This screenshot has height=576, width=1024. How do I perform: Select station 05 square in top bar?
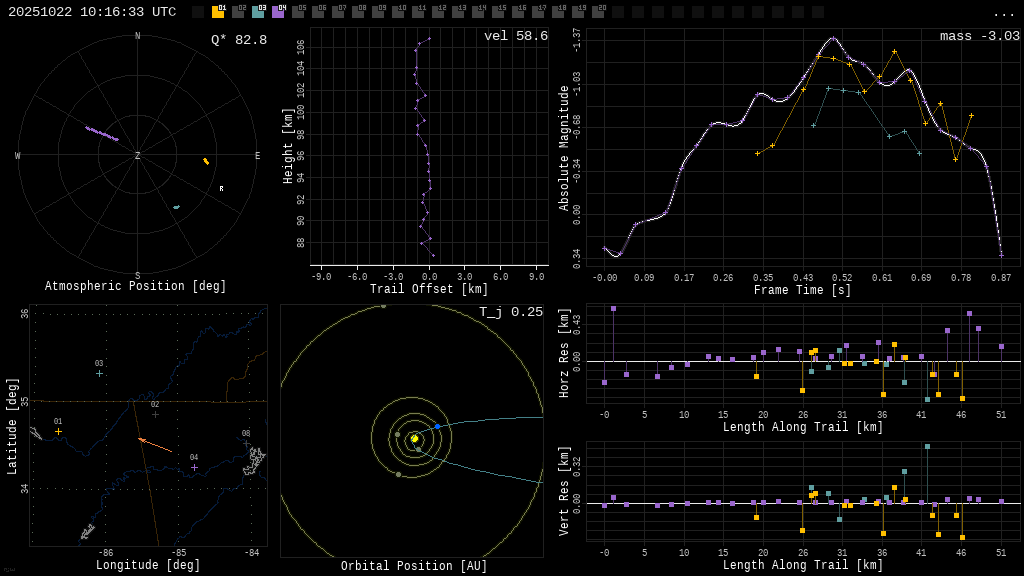pos(298,12)
